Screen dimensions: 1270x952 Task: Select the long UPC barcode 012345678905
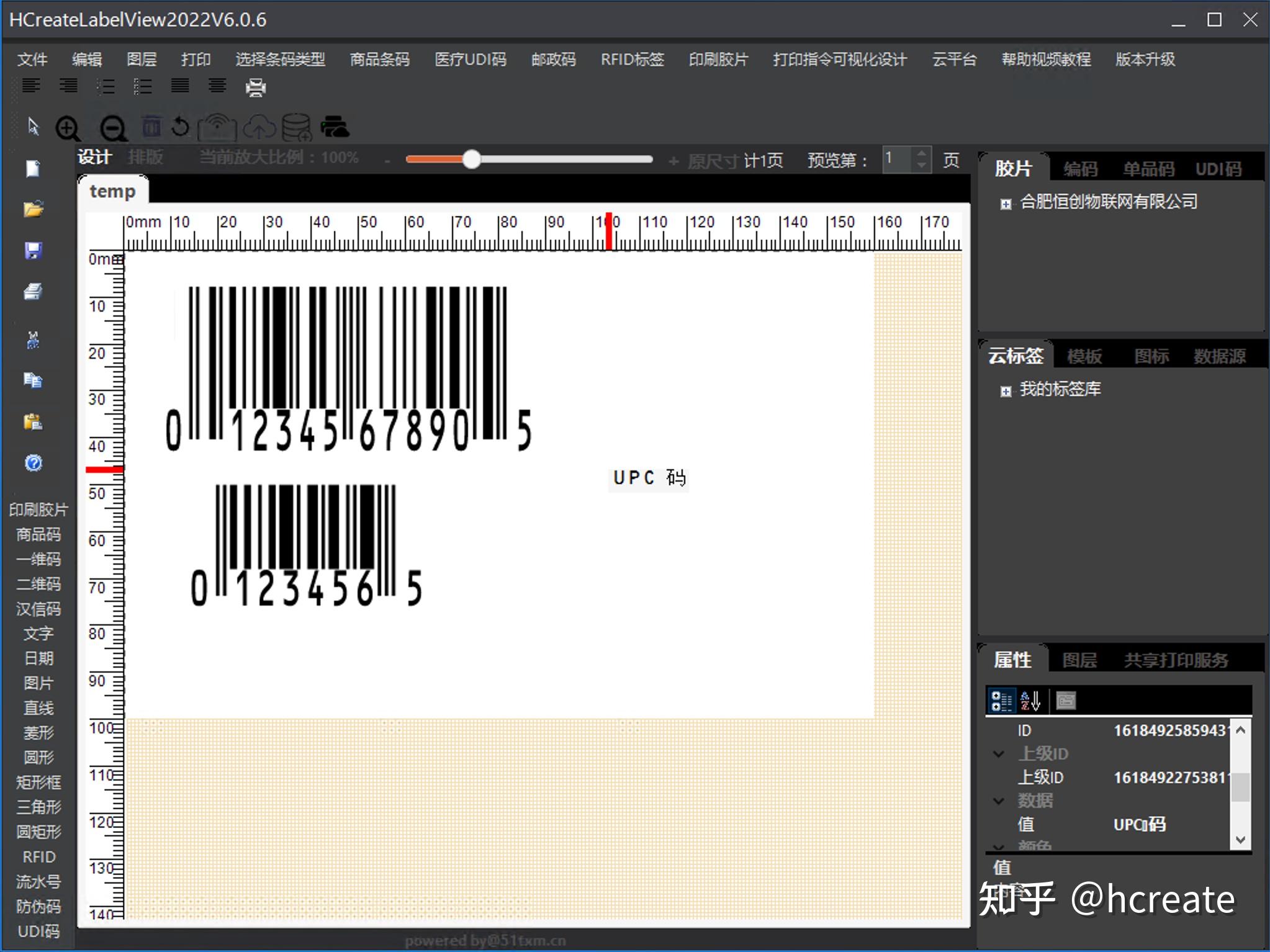[348, 369]
